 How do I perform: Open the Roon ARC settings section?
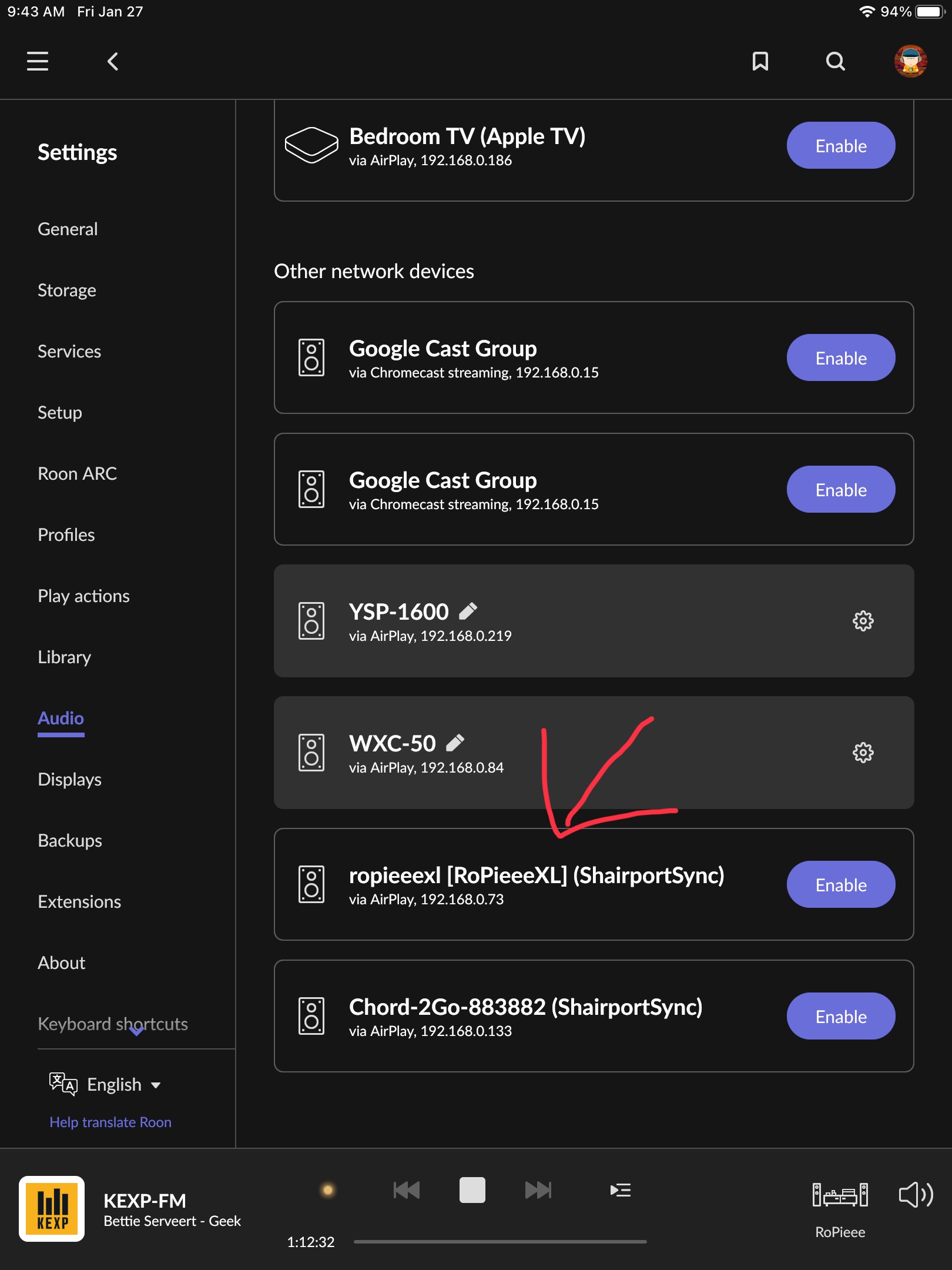(78, 473)
